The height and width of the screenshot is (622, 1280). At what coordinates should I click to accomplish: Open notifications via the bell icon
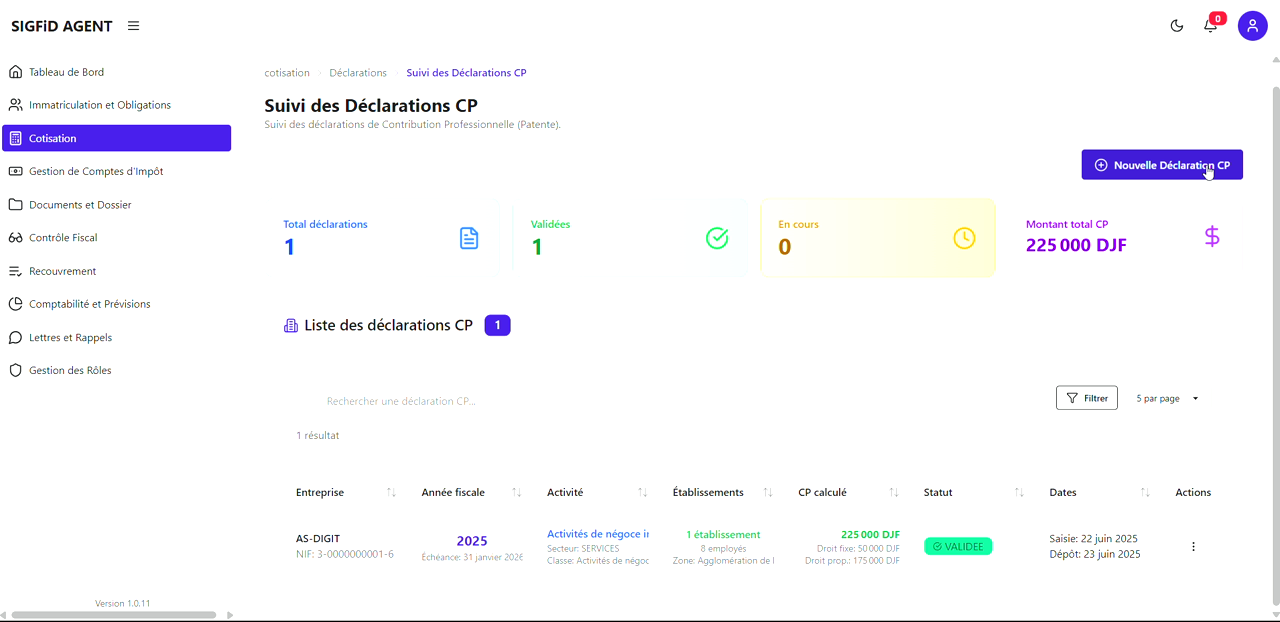click(x=1210, y=25)
